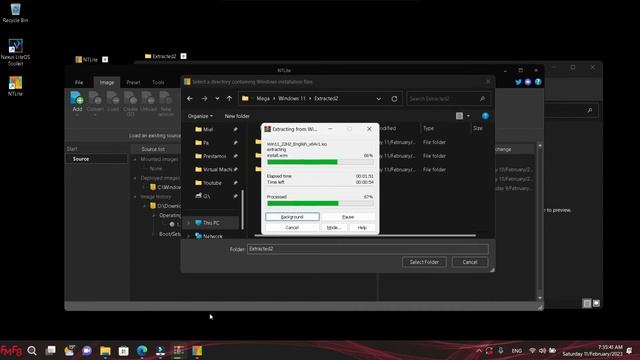This screenshot has height=360, width=640.
Task: Go up one folder level
Action: coord(229,98)
